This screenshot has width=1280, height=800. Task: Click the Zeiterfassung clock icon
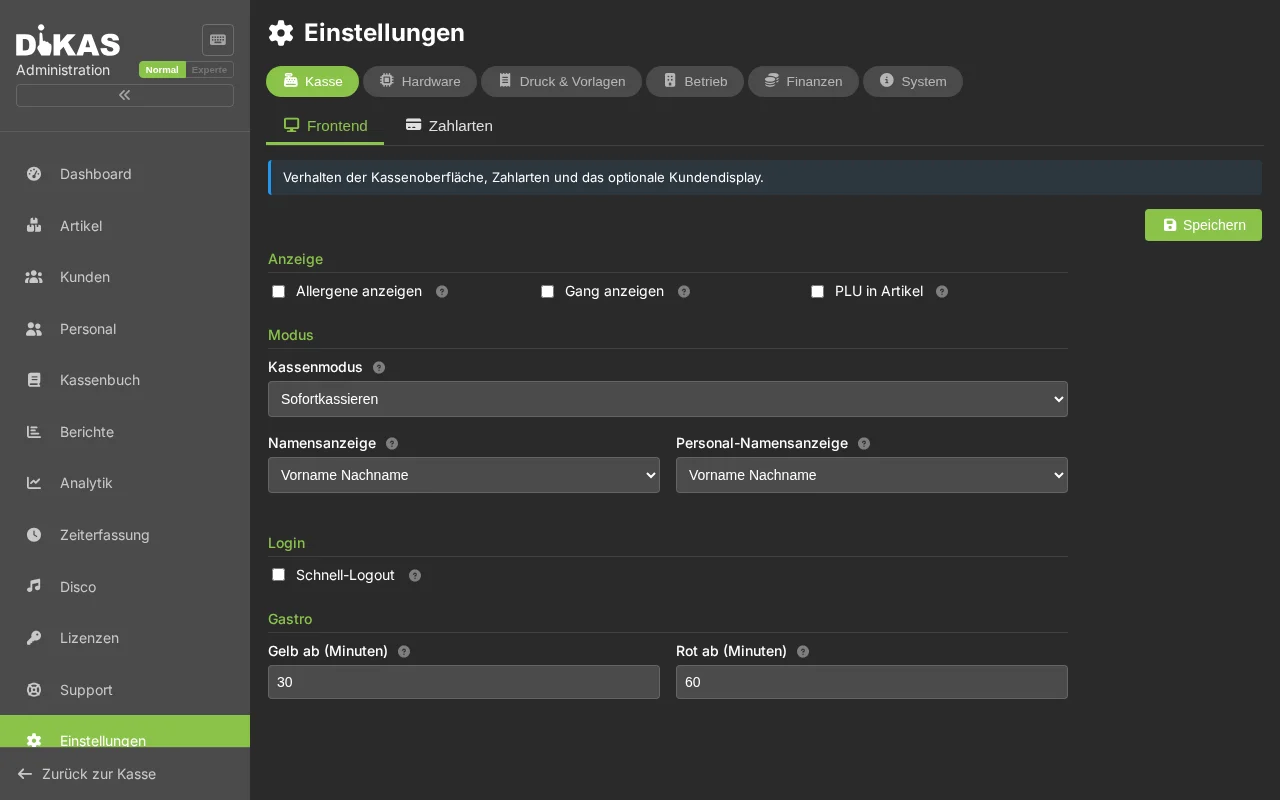point(34,535)
